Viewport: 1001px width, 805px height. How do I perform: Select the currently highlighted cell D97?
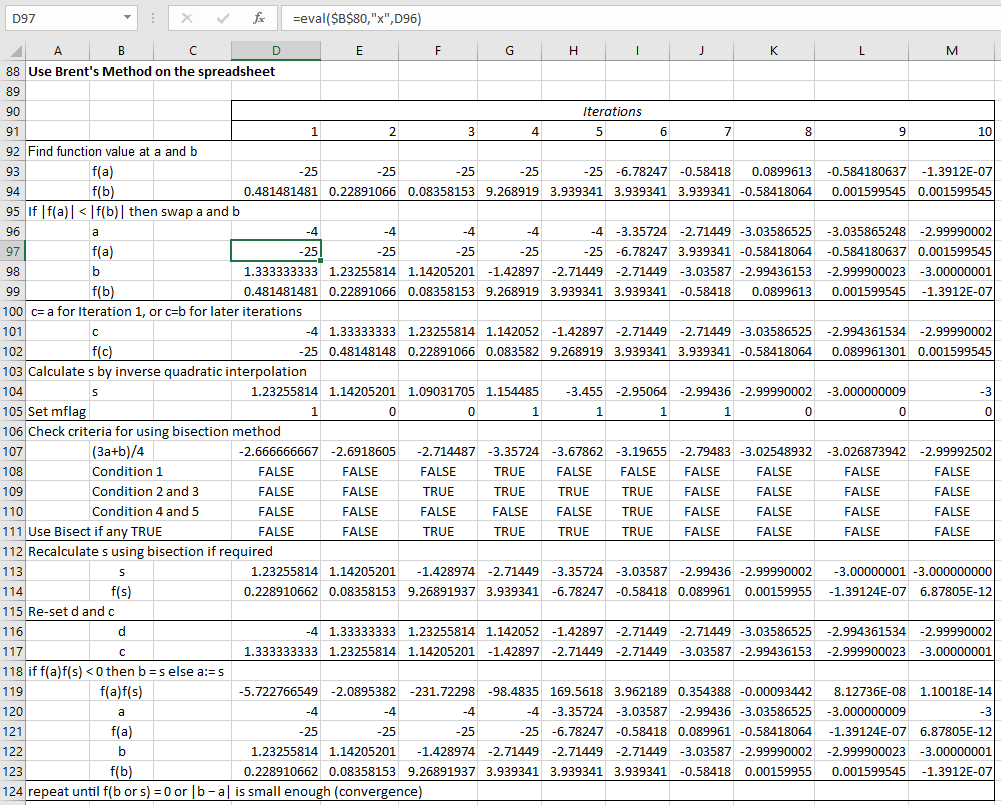[x=275, y=251]
